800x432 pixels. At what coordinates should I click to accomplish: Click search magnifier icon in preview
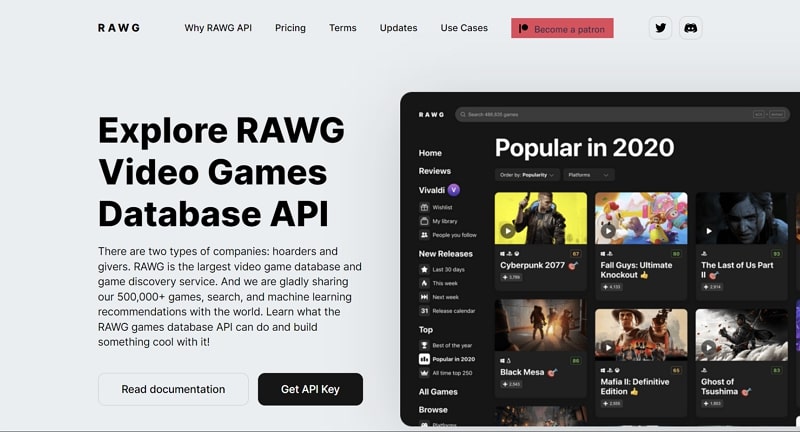click(463, 114)
